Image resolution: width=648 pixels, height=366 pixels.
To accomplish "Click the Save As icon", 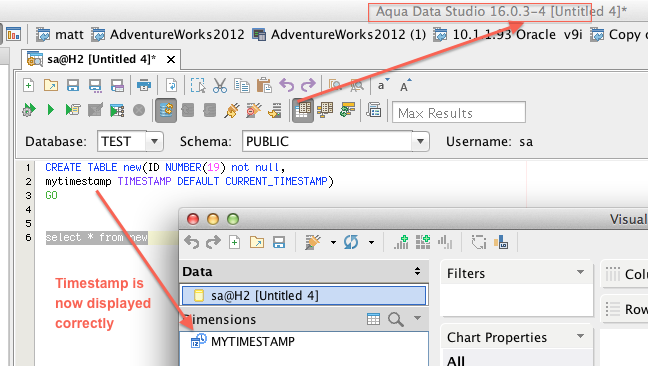I will 95,86.
